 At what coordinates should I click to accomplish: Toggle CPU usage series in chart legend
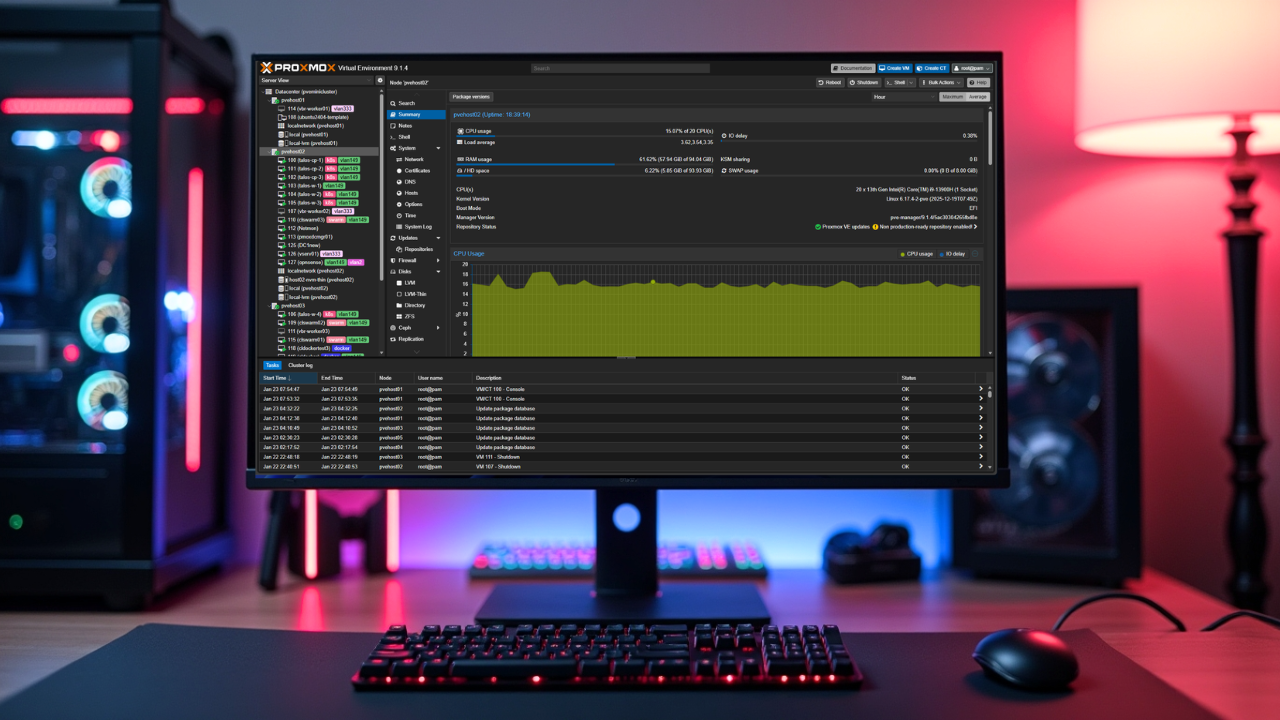coord(916,254)
